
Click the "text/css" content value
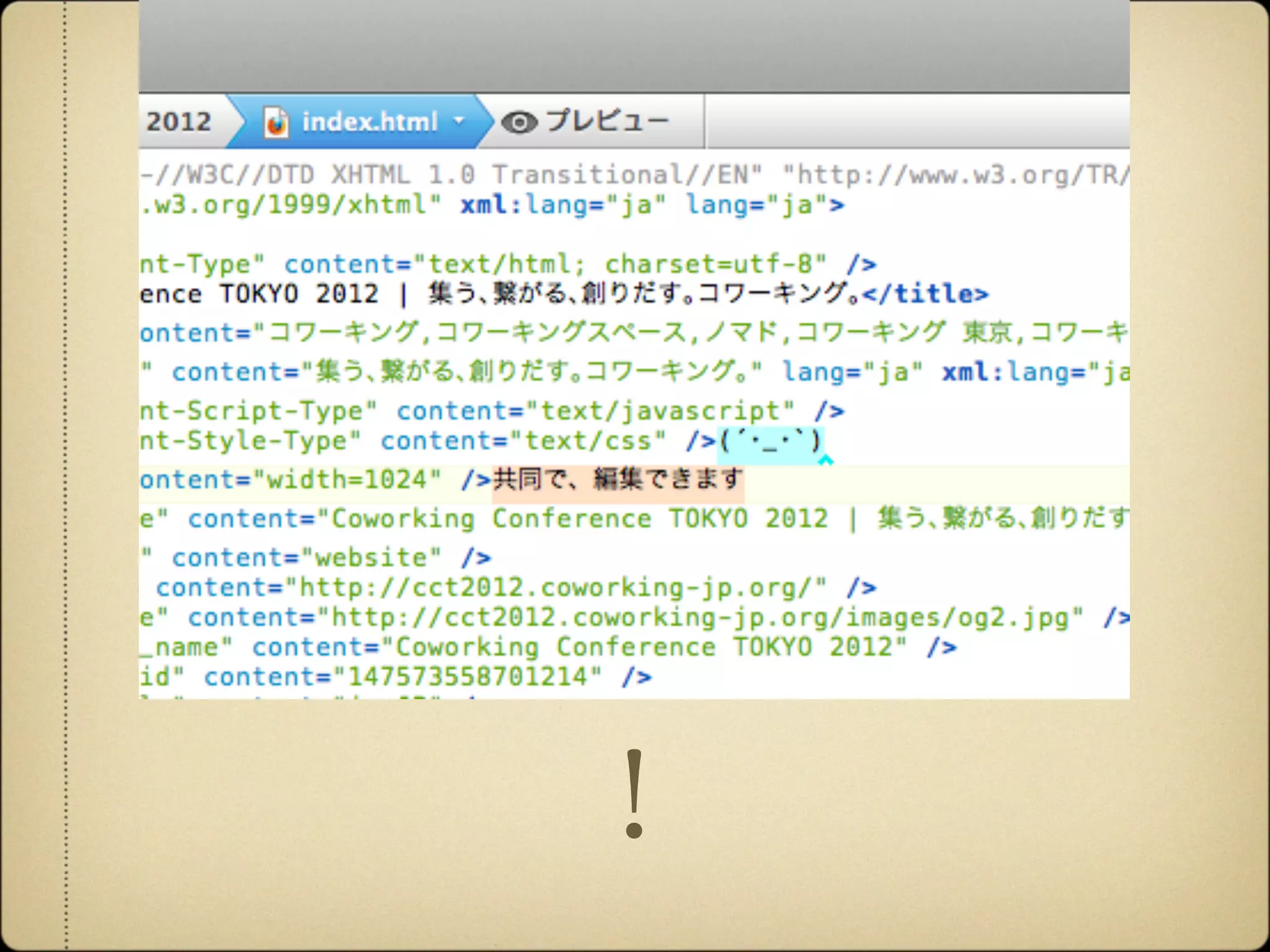587,441
